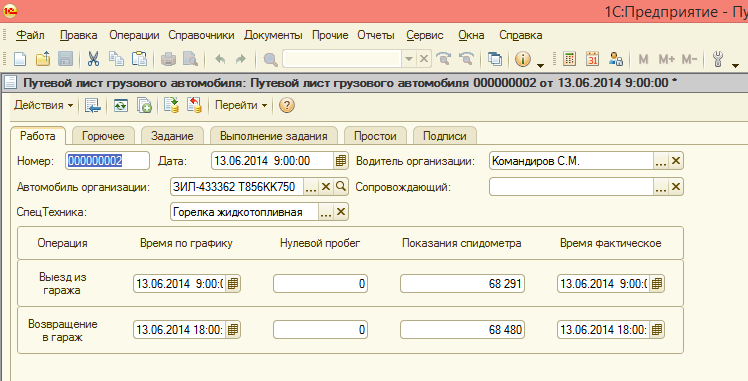
Task: Click the New document toolbar icon
Action: [x=20, y=59]
